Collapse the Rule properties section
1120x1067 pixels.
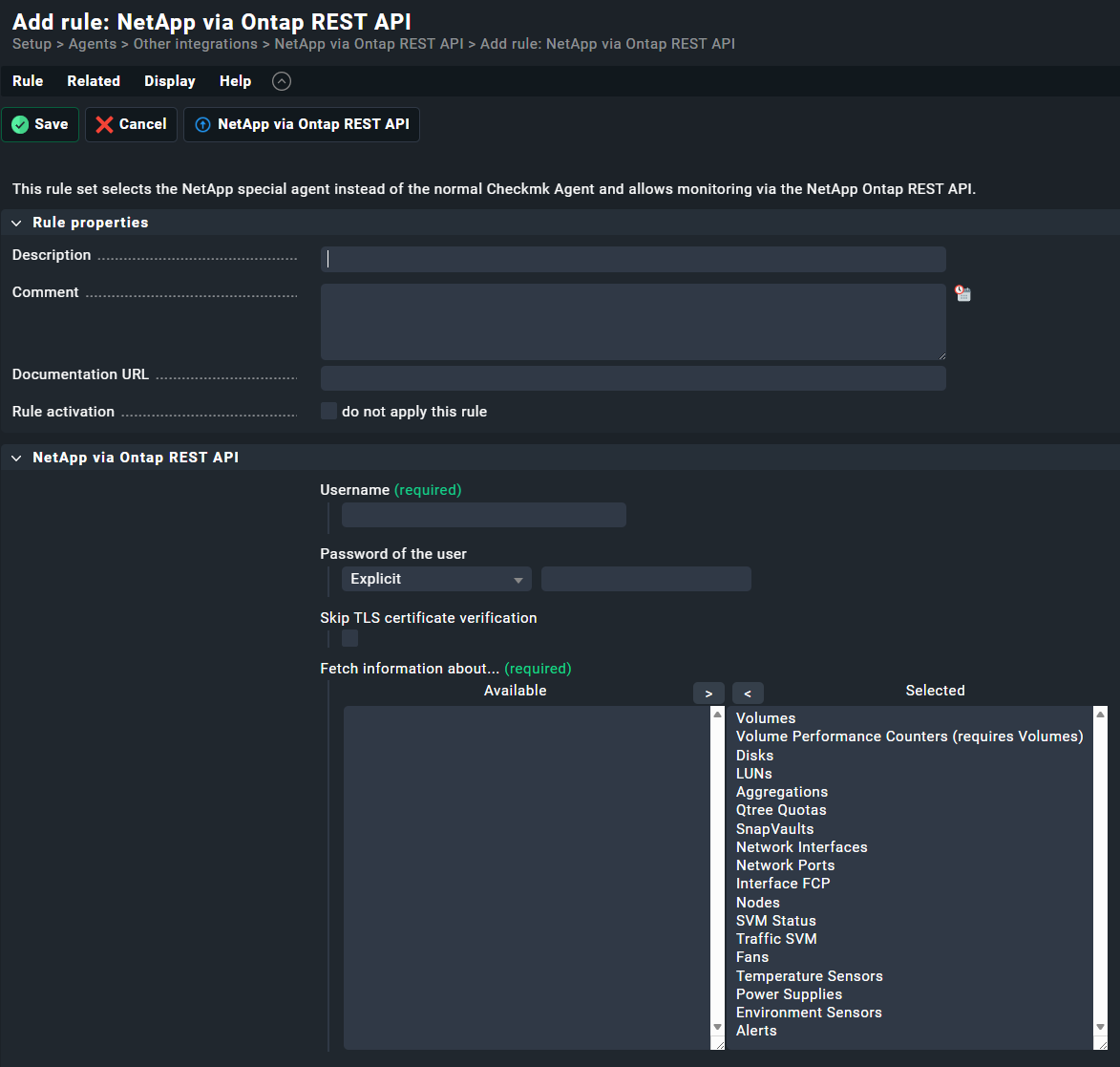click(16, 223)
